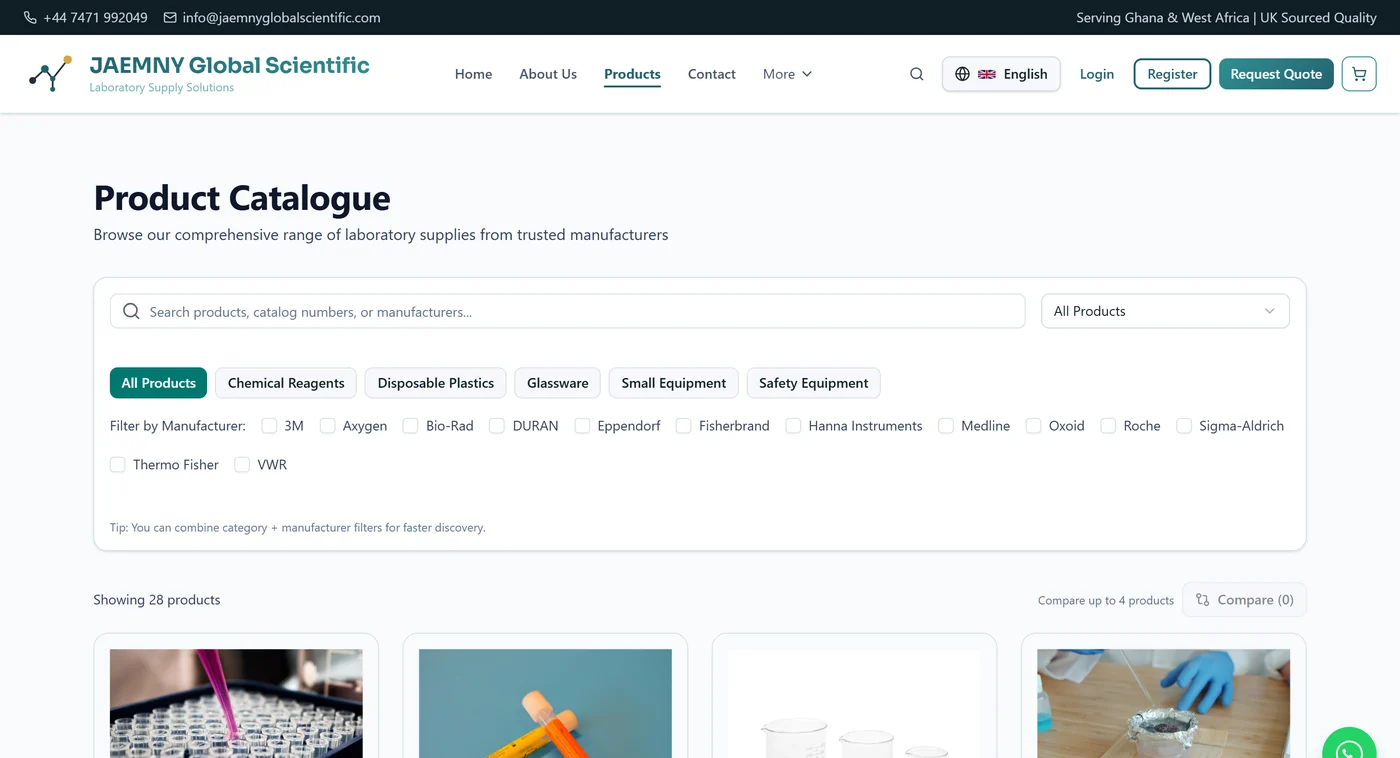The height and width of the screenshot is (758, 1400).
Task: Tick the 3M manufacturer checkbox
Action: (269, 426)
